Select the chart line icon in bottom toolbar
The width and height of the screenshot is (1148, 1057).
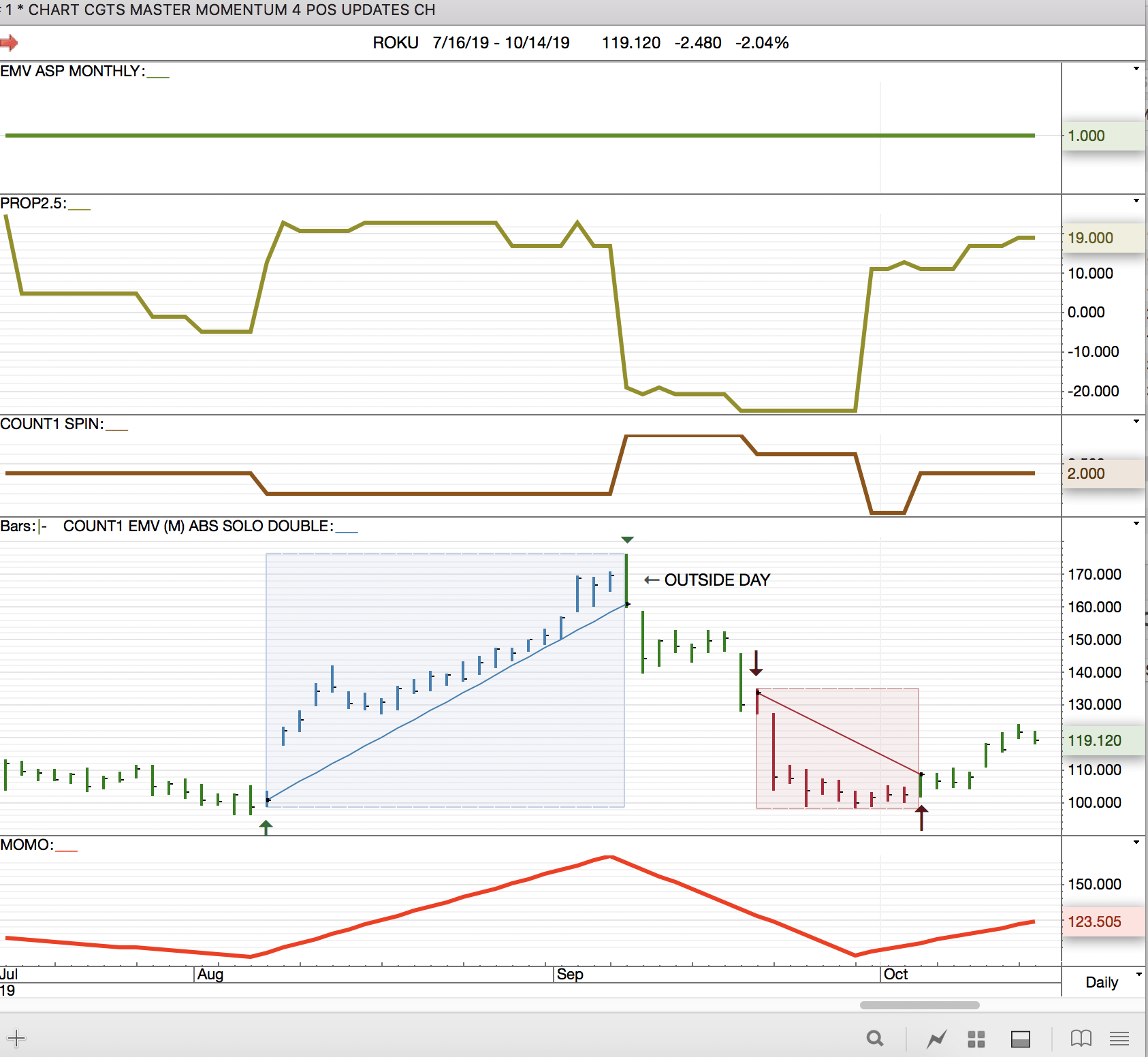(936, 1039)
